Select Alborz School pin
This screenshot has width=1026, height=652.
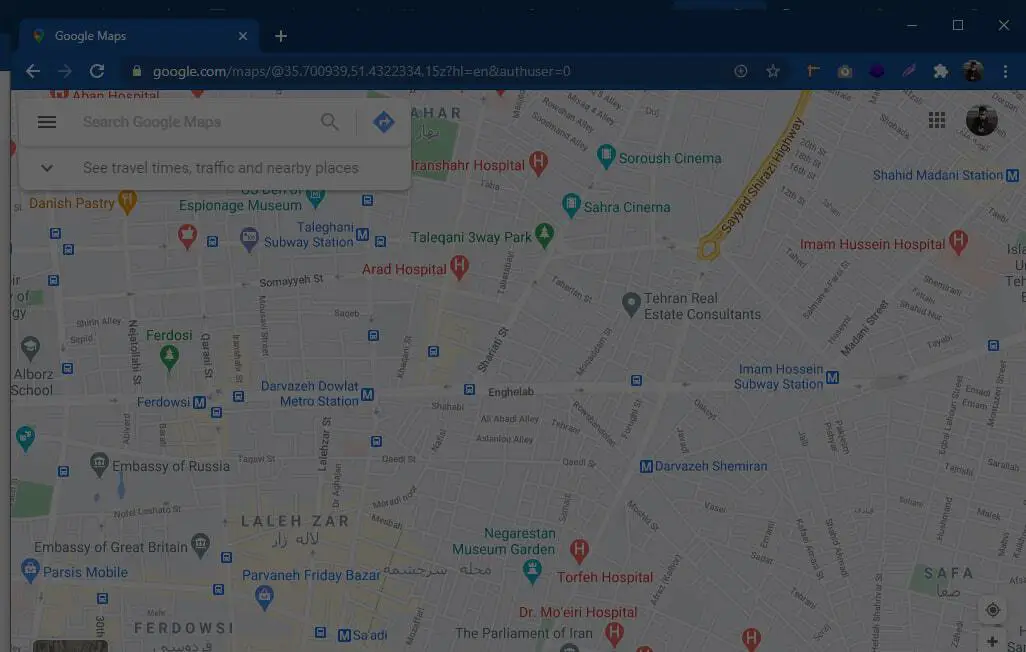point(30,348)
